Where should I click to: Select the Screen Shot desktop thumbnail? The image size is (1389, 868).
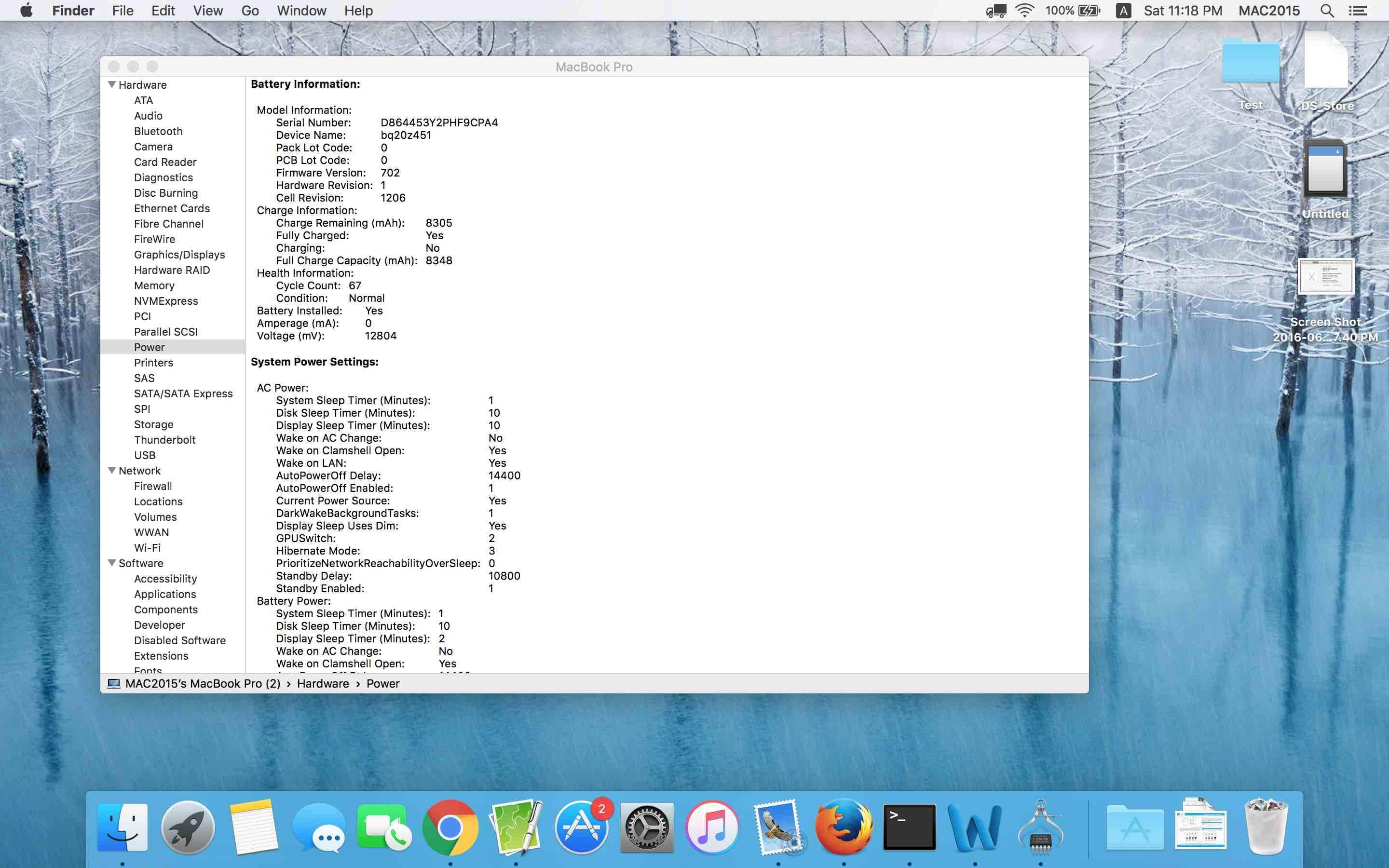(x=1325, y=277)
